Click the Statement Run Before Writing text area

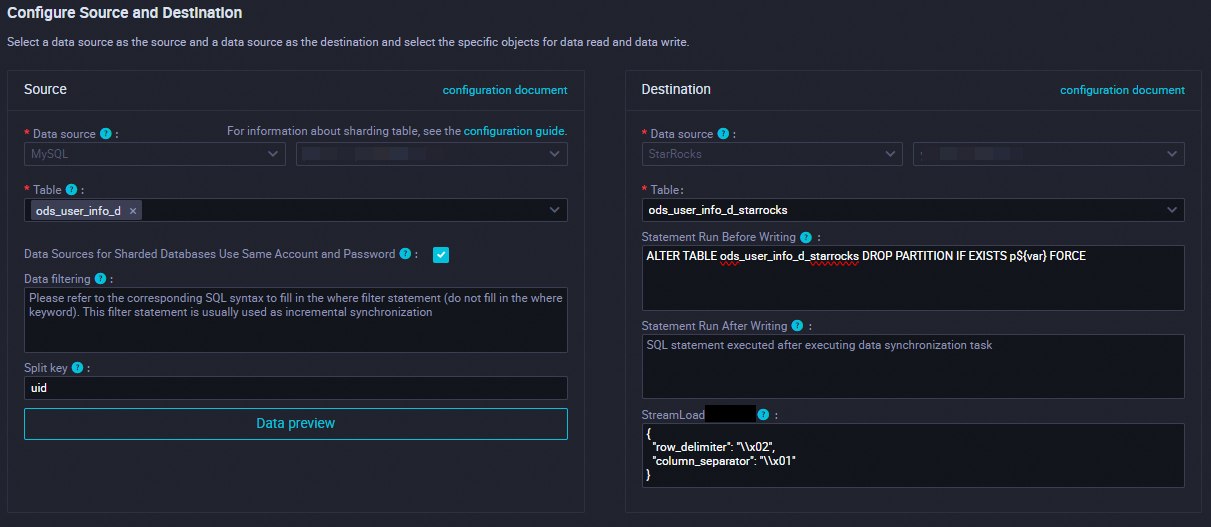click(x=913, y=278)
